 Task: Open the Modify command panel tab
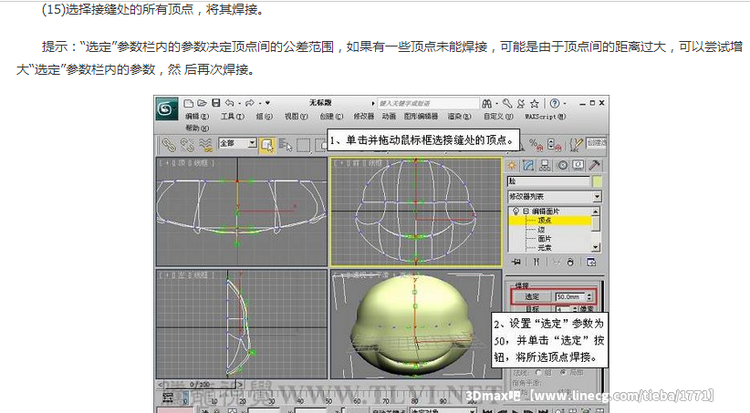coord(528,166)
